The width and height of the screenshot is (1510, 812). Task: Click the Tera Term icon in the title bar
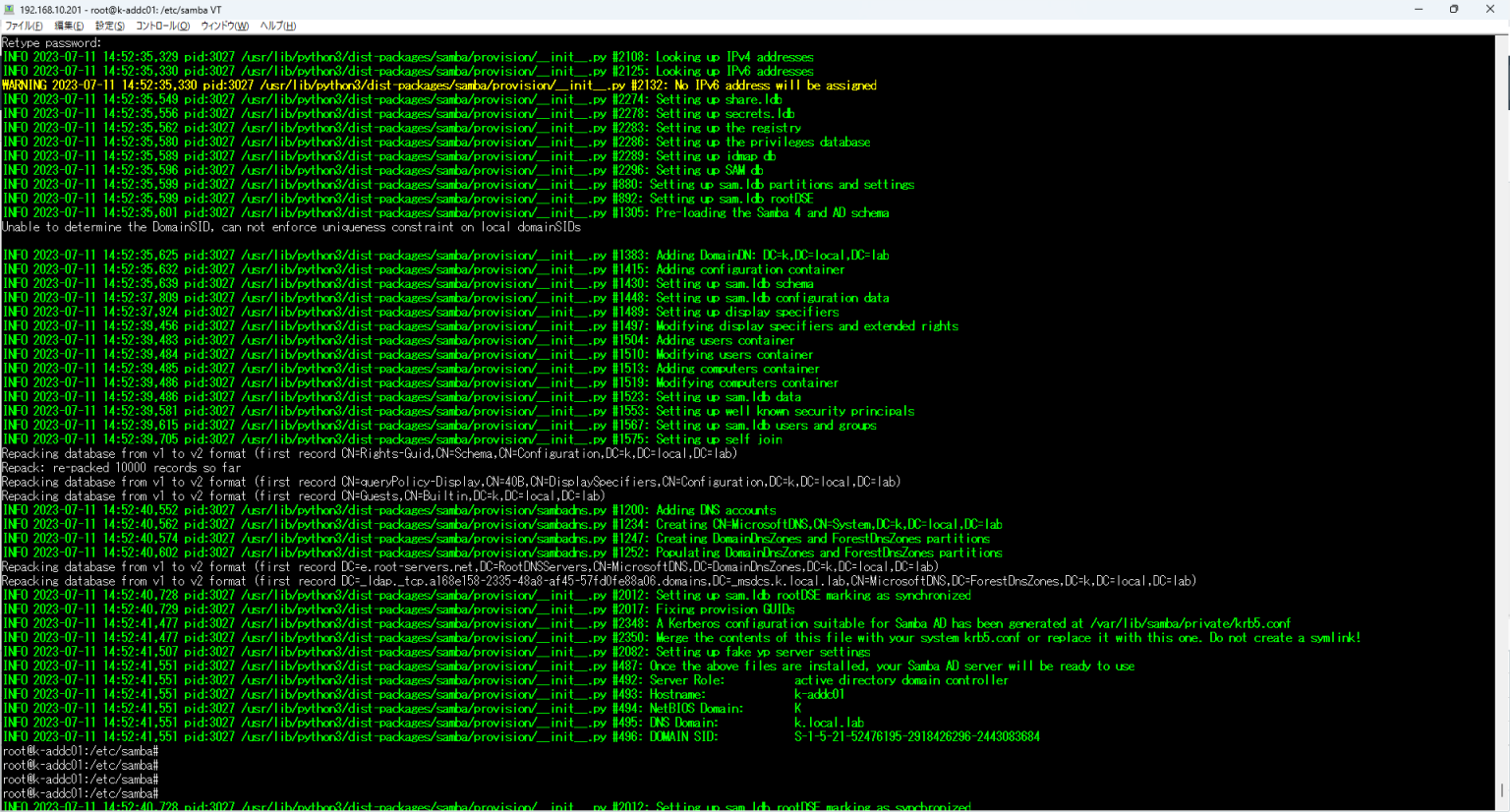[10, 9]
